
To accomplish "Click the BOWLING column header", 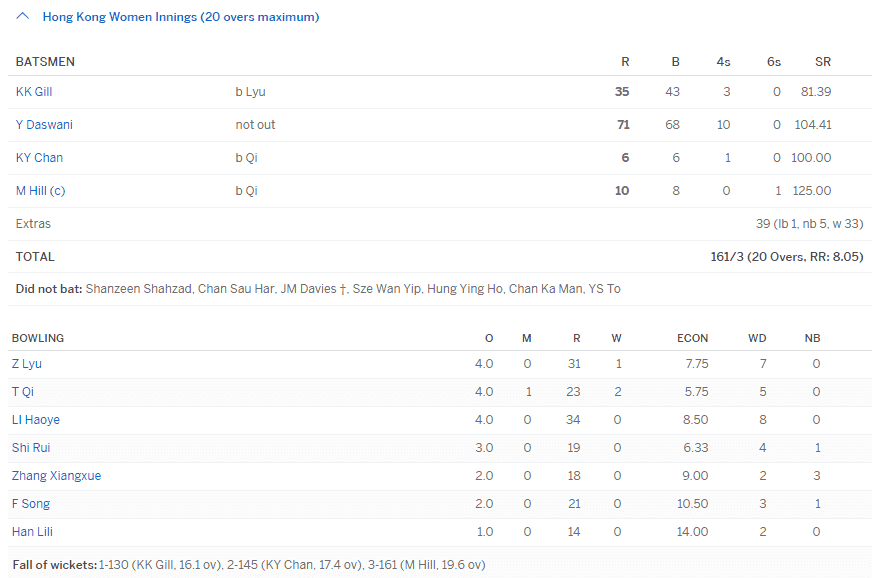I will (38, 338).
